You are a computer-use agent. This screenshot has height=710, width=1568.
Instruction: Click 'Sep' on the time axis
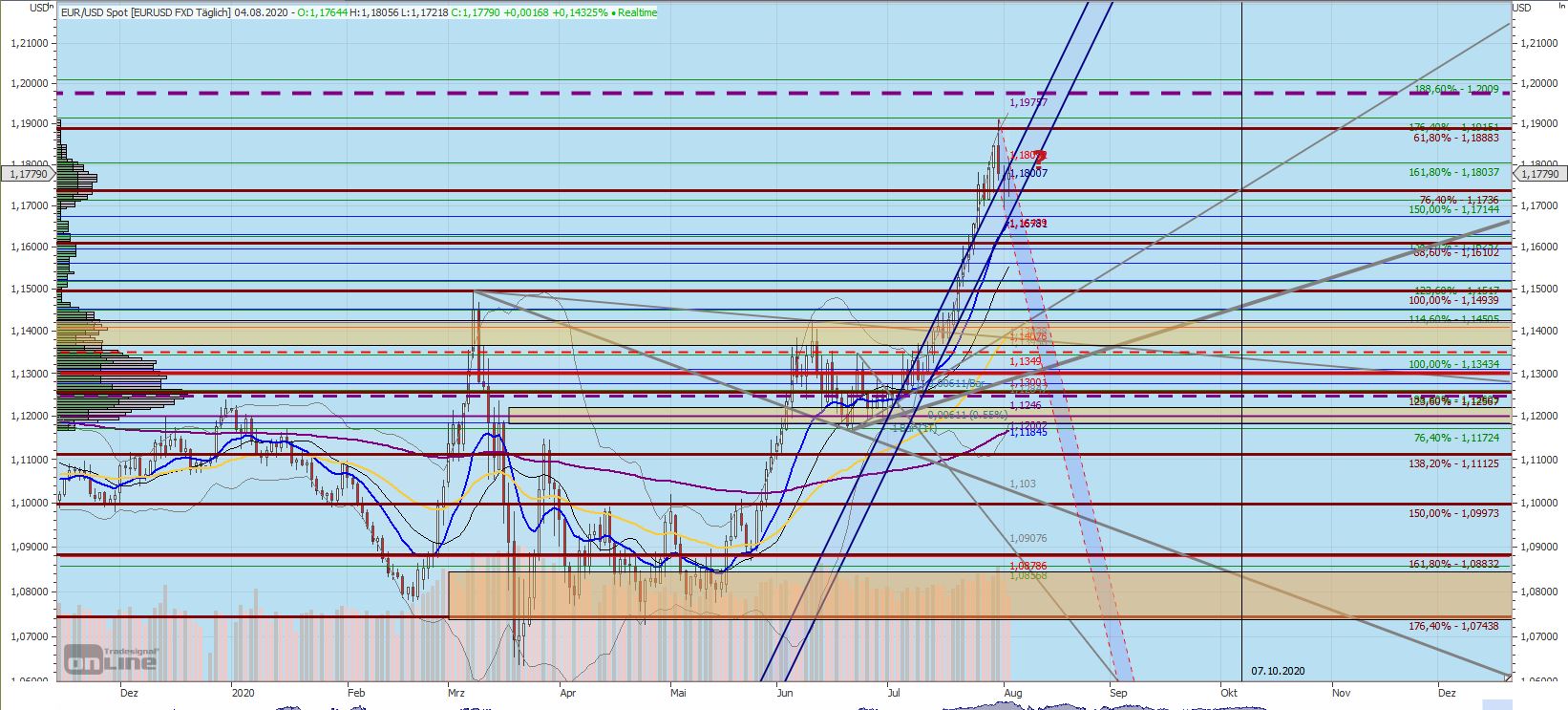(x=1118, y=692)
